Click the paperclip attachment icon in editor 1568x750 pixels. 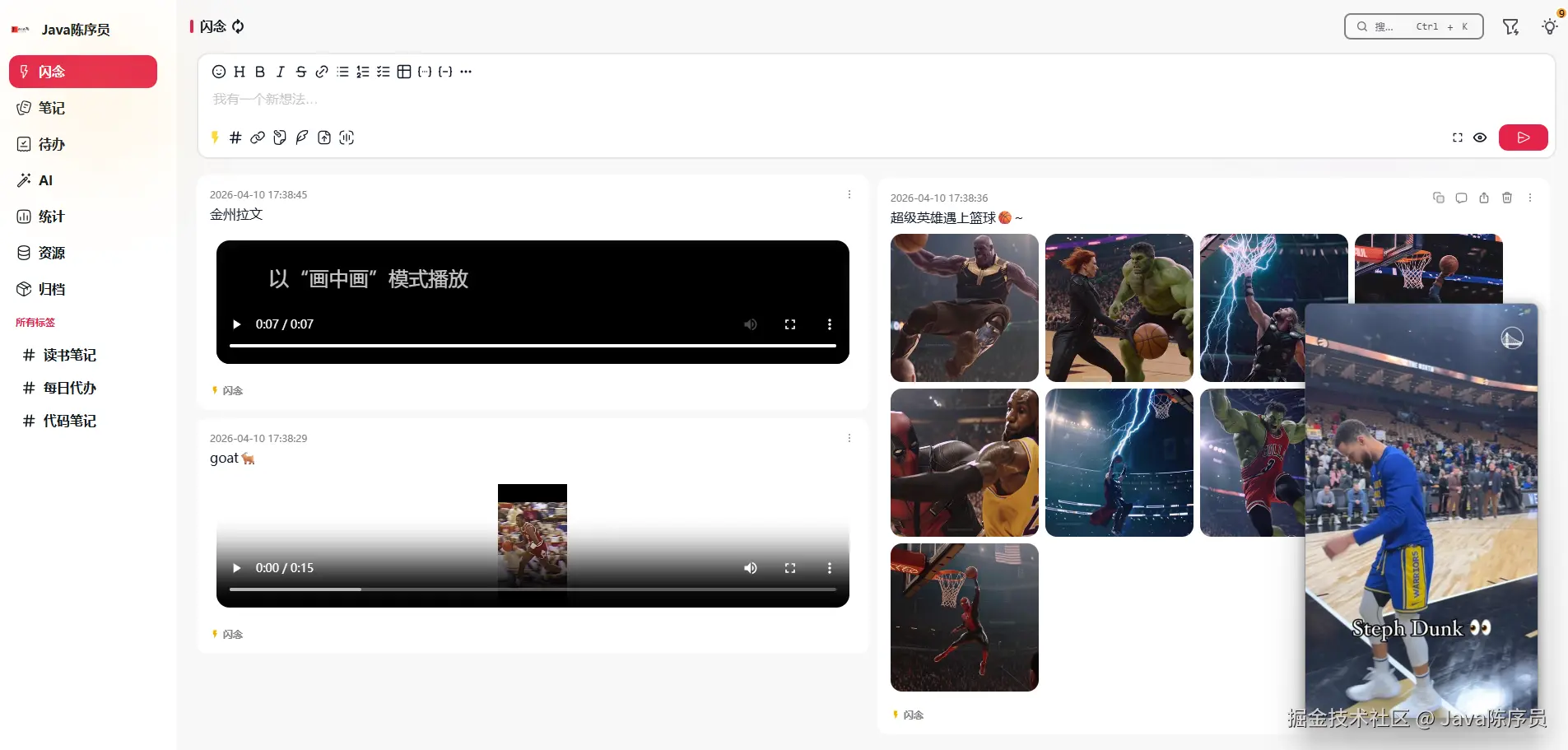click(280, 137)
